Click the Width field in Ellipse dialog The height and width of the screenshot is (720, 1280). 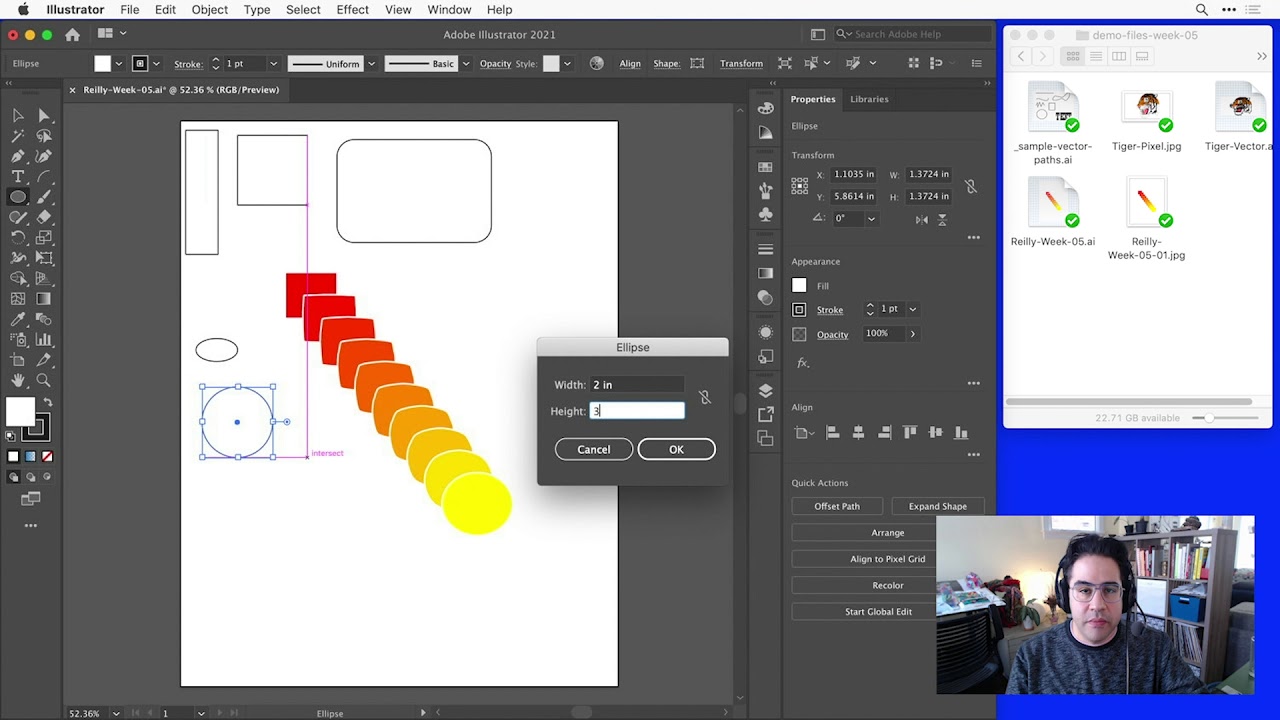[637, 385]
